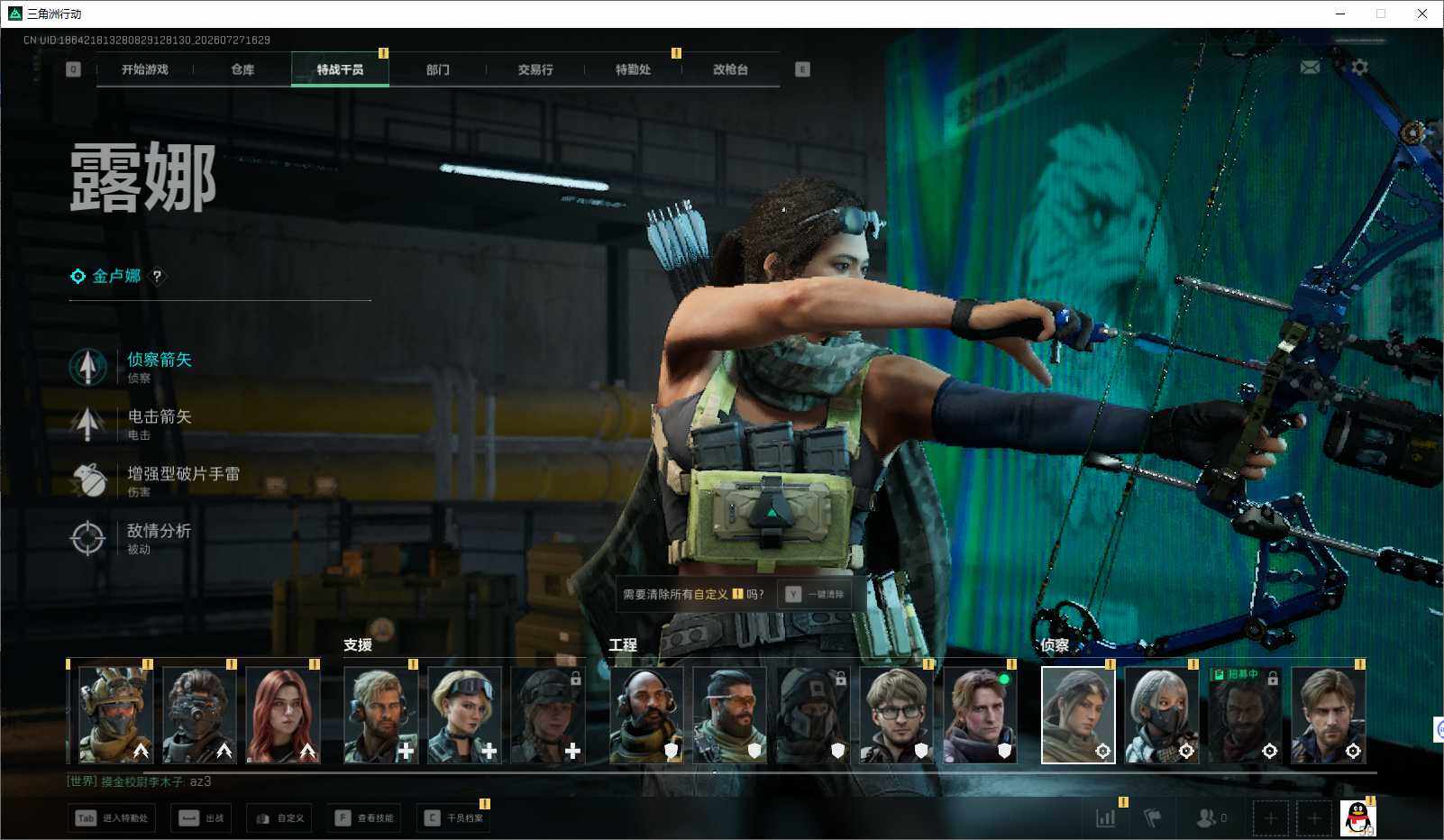Viewport: 1444px width, 840px height.
Task: Open the settings gear icon
Action: point(1359,68)
